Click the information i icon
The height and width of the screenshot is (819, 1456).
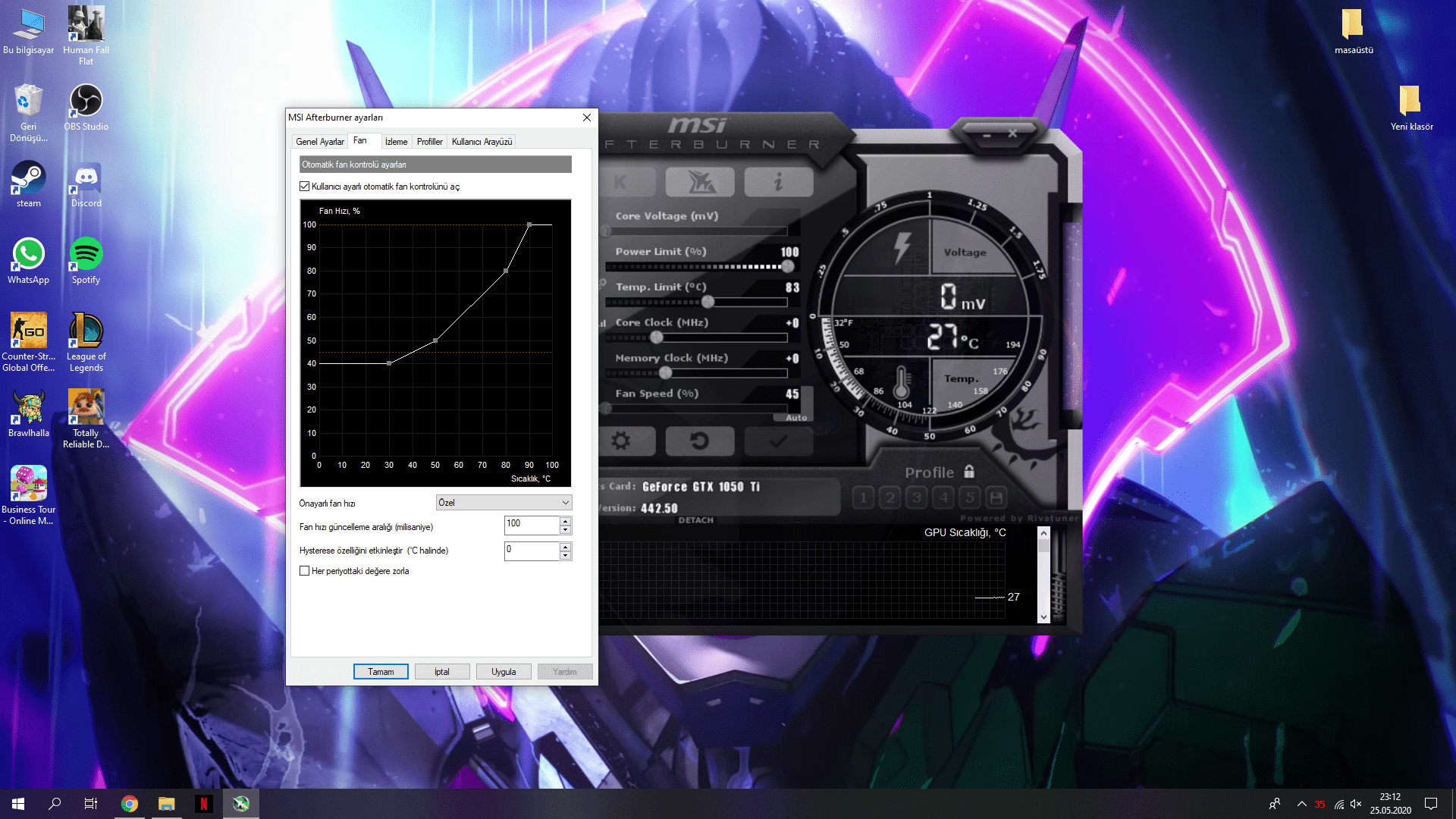[x=778, y=182]
